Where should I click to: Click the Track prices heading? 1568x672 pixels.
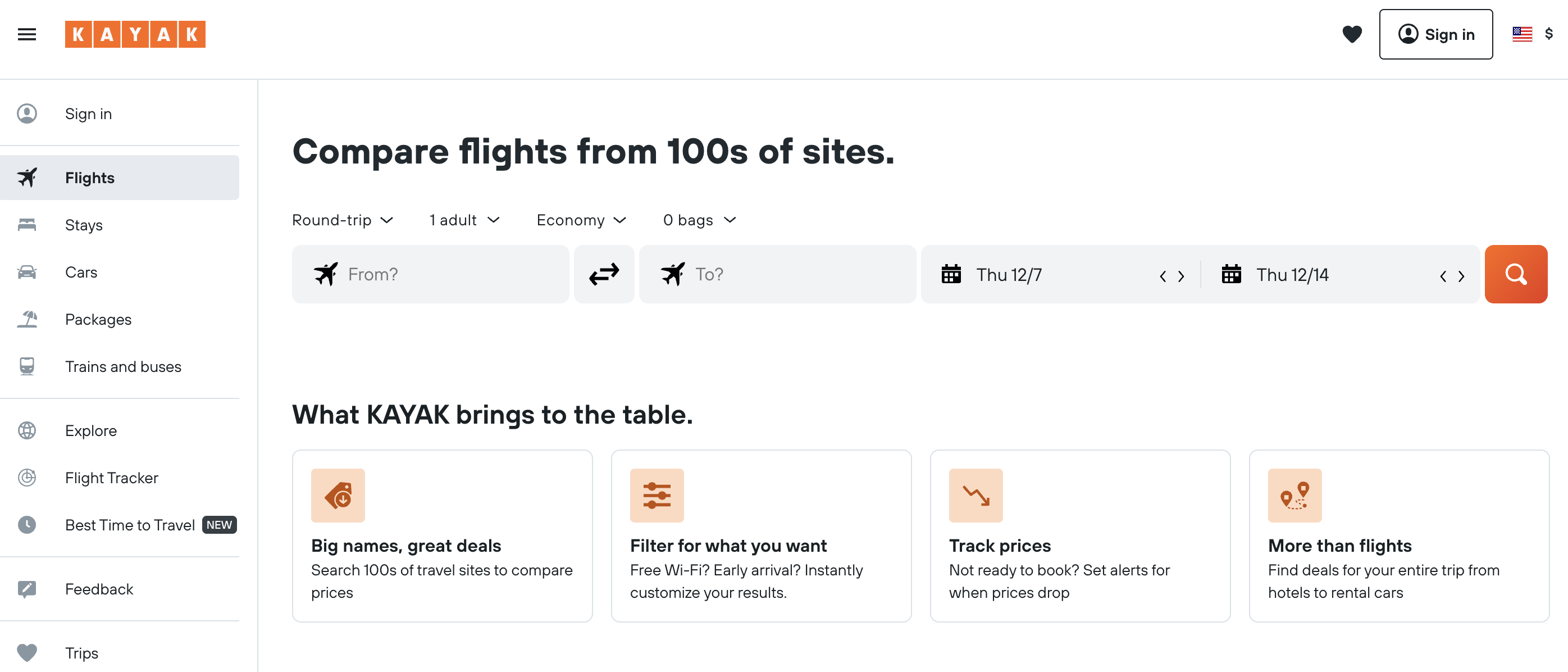click(x=1000, y=545)
